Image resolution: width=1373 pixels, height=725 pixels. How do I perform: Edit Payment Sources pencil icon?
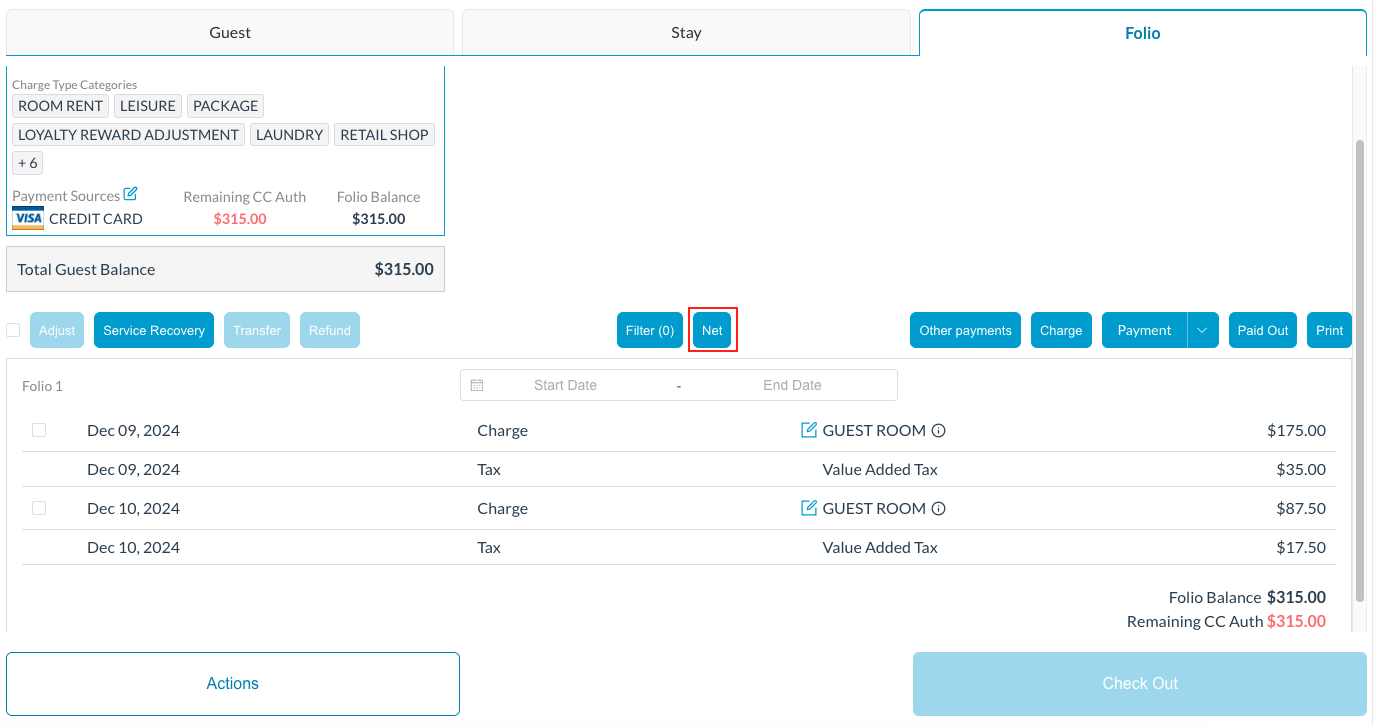[x=130, y=194]
